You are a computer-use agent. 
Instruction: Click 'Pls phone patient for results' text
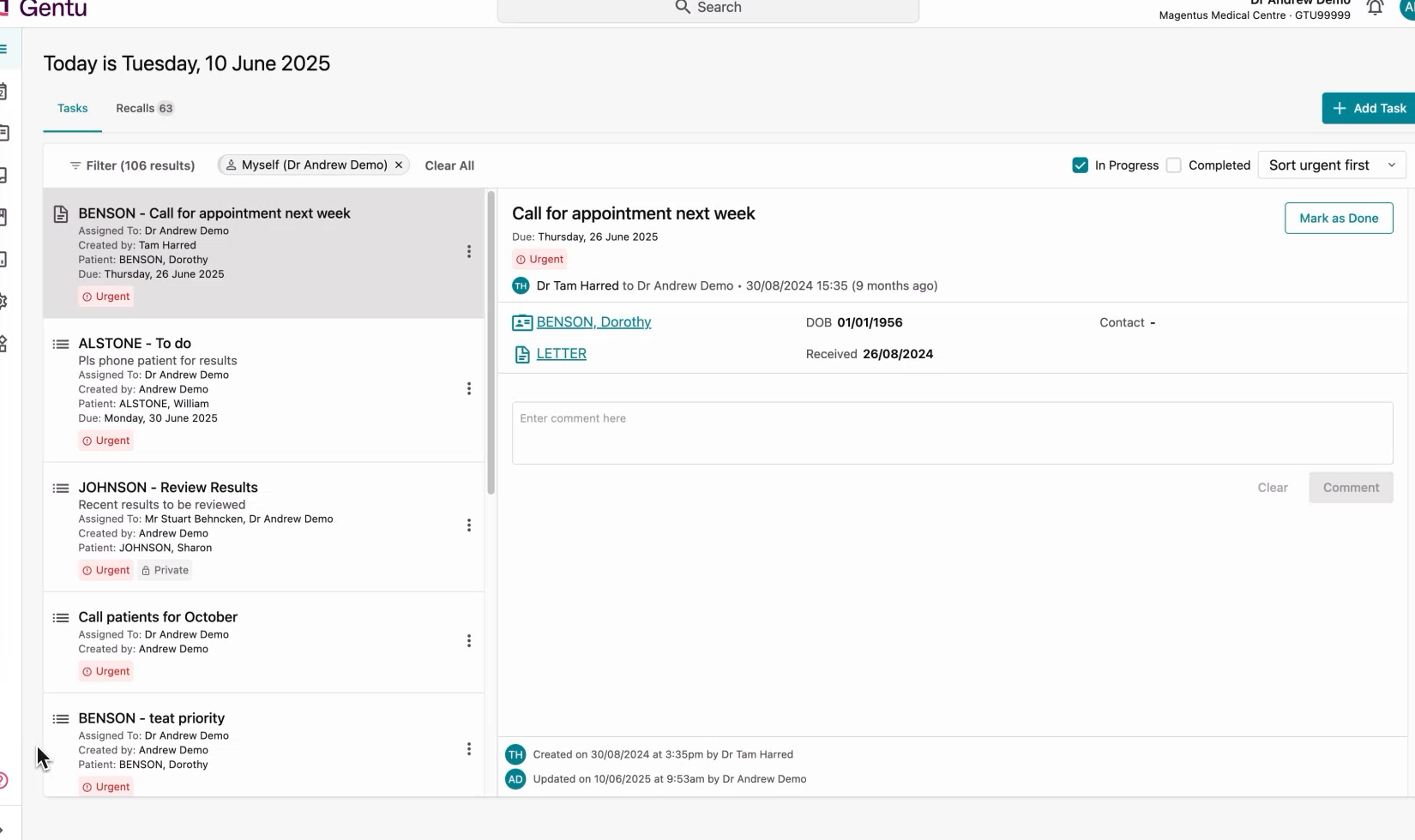tap(158, 361)
